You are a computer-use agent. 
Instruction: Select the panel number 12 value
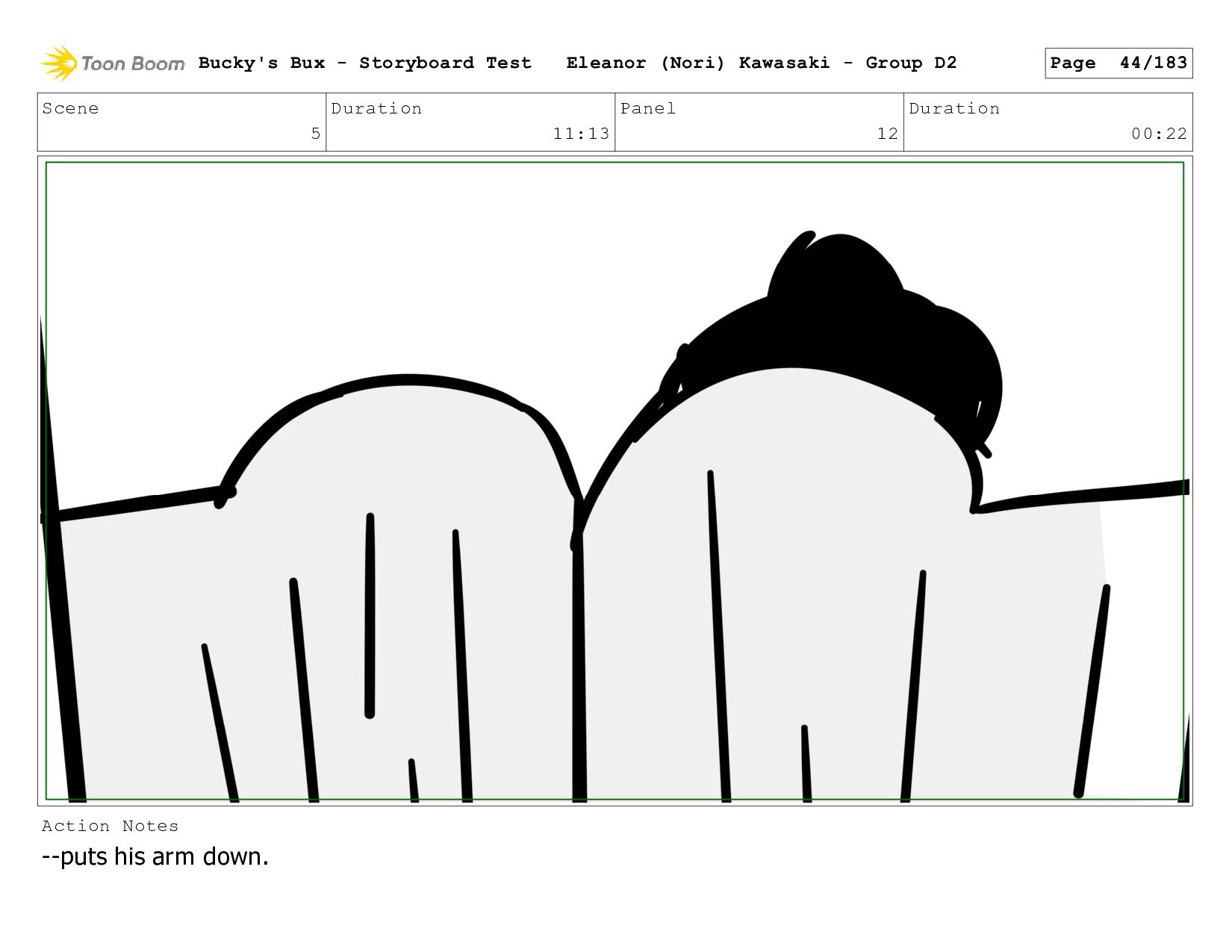tap(887, 134)
